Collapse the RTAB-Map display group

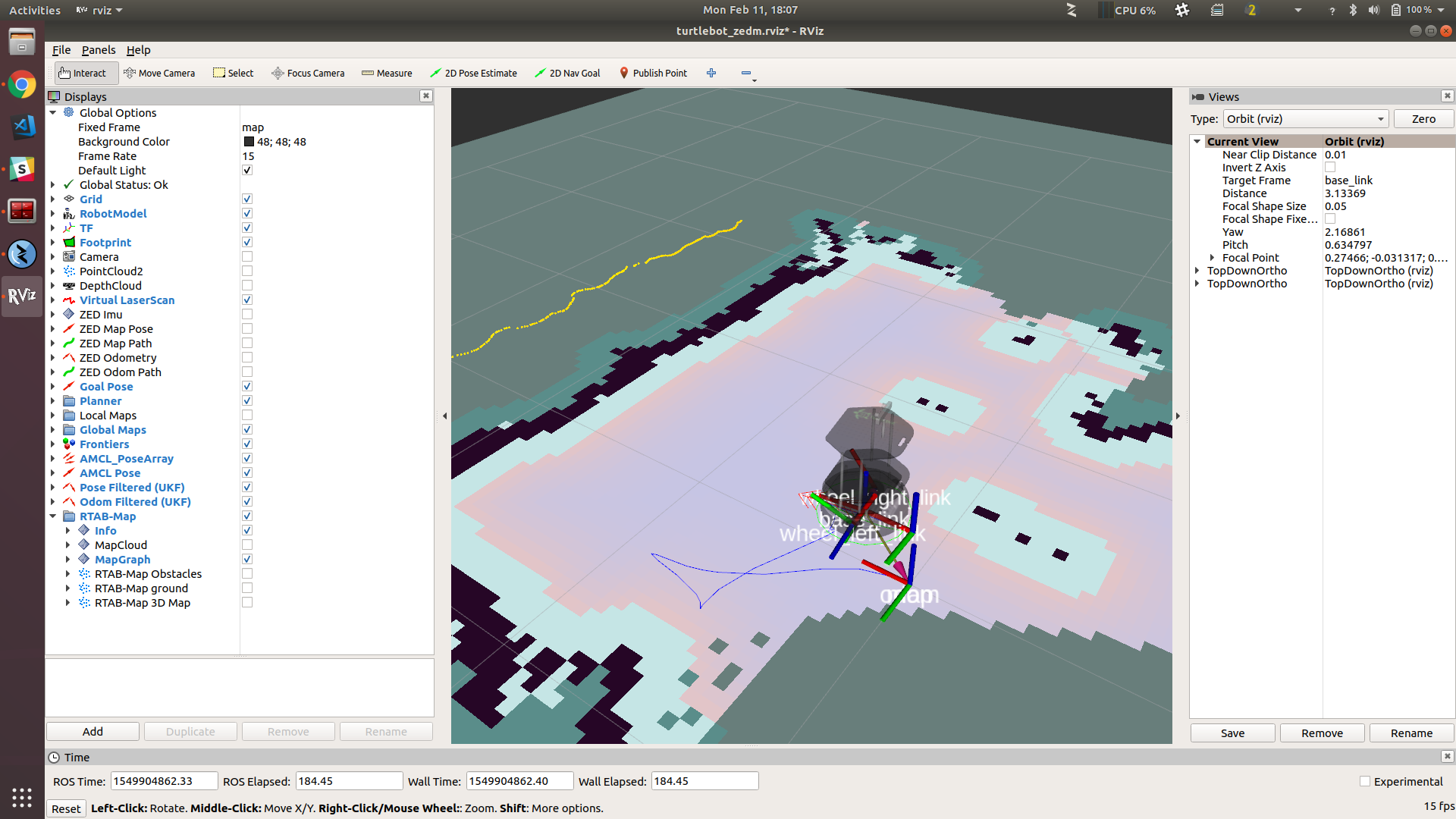[53, 516]
